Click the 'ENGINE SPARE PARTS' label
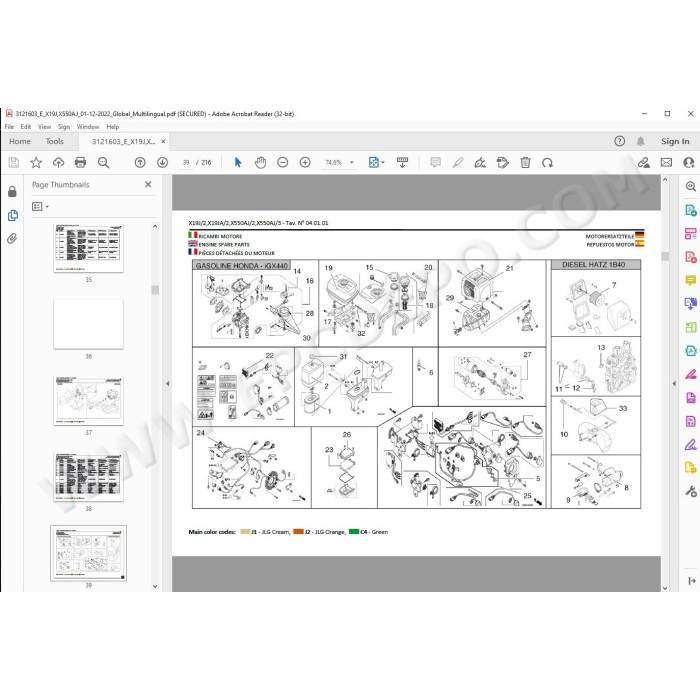The width and height of the screenshot is (700, 700). 224,245
